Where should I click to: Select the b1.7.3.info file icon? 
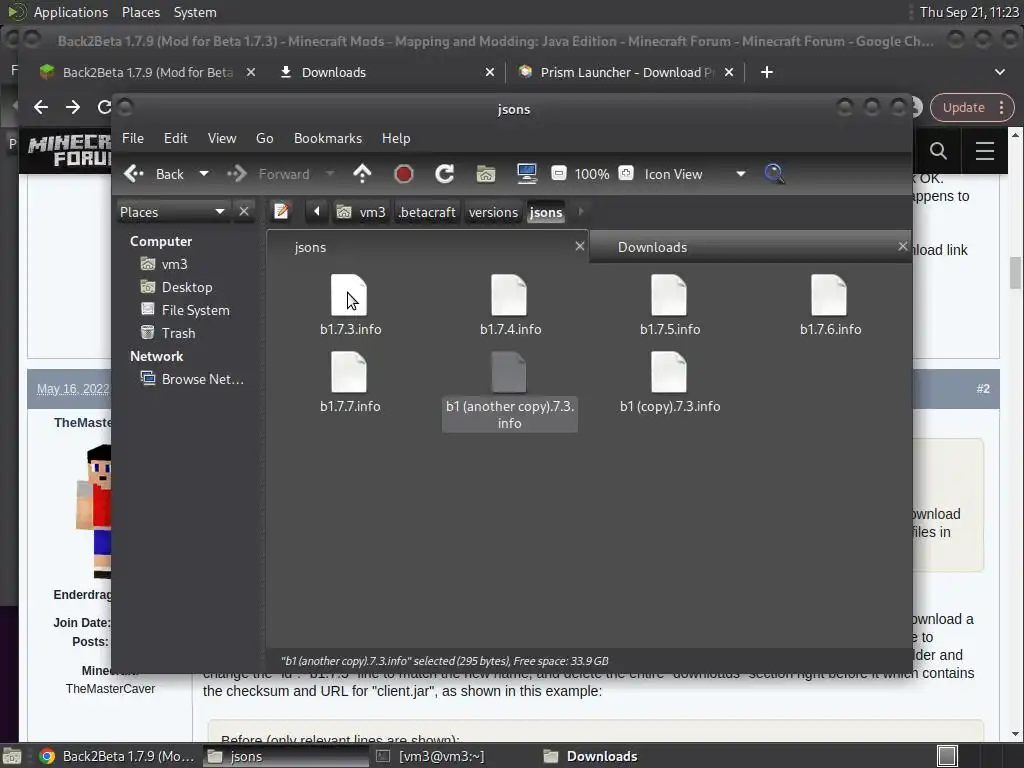349,295
